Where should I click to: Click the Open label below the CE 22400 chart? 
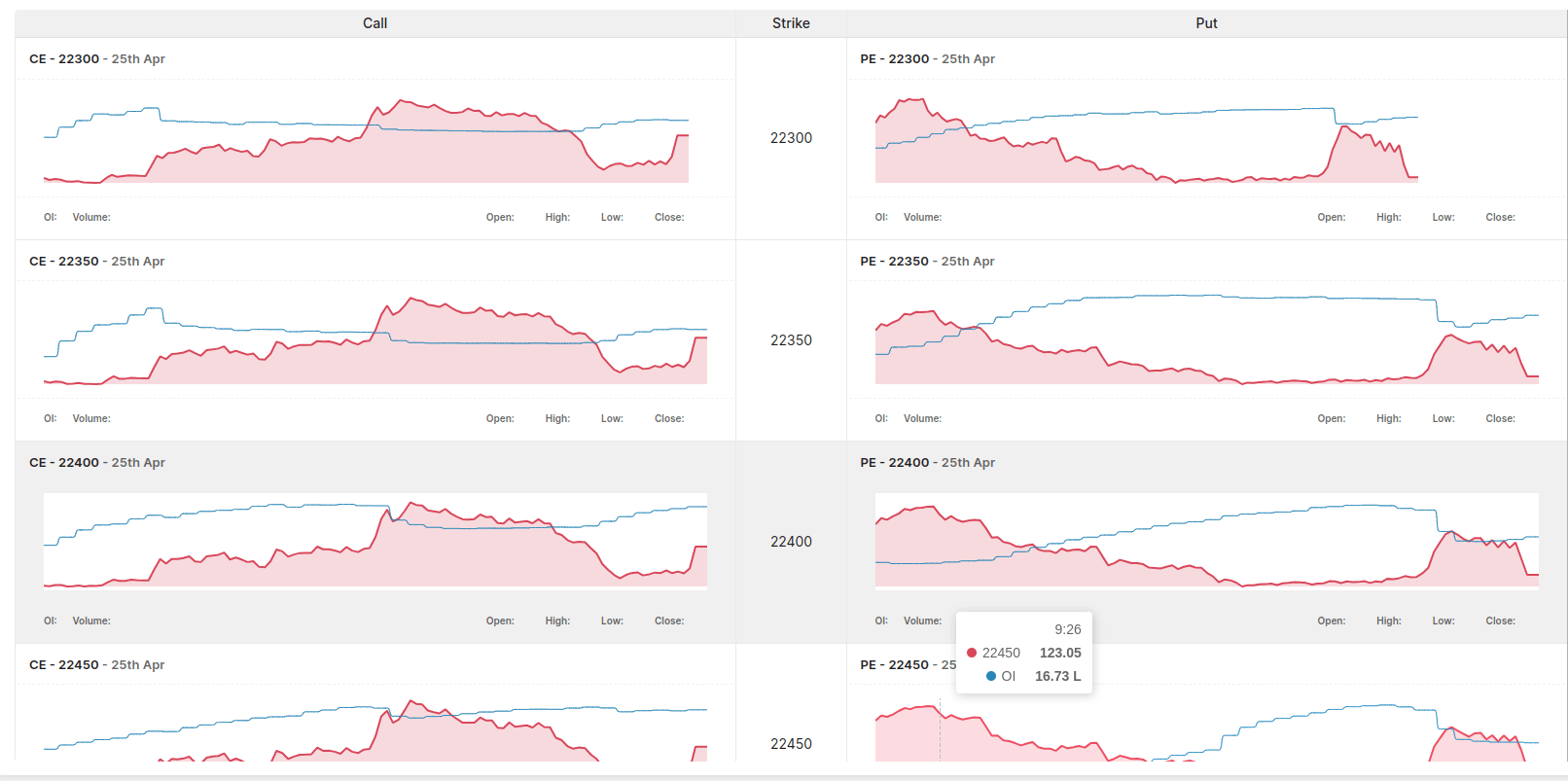(500, 621)
